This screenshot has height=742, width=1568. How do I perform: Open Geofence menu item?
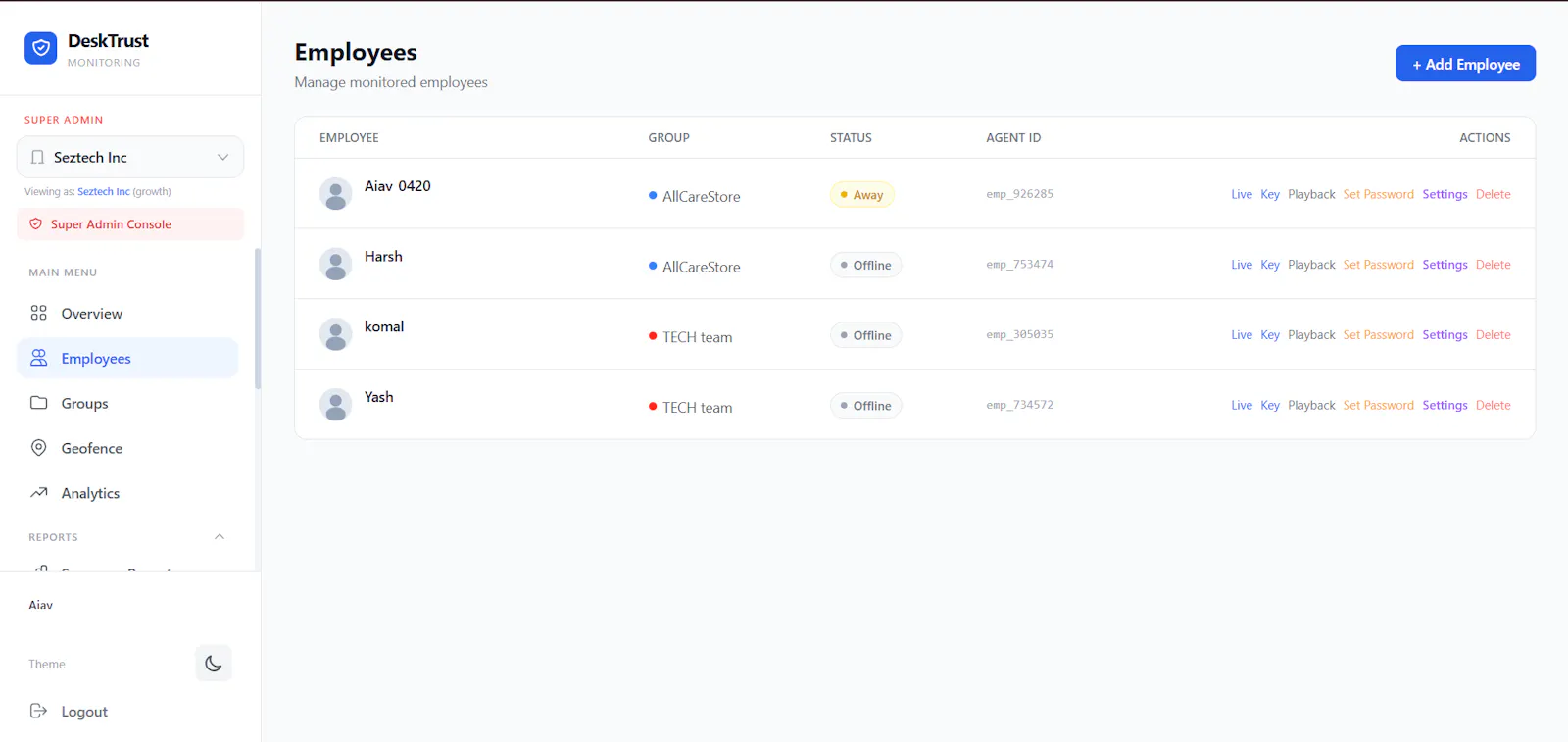[x=127, y=448]
